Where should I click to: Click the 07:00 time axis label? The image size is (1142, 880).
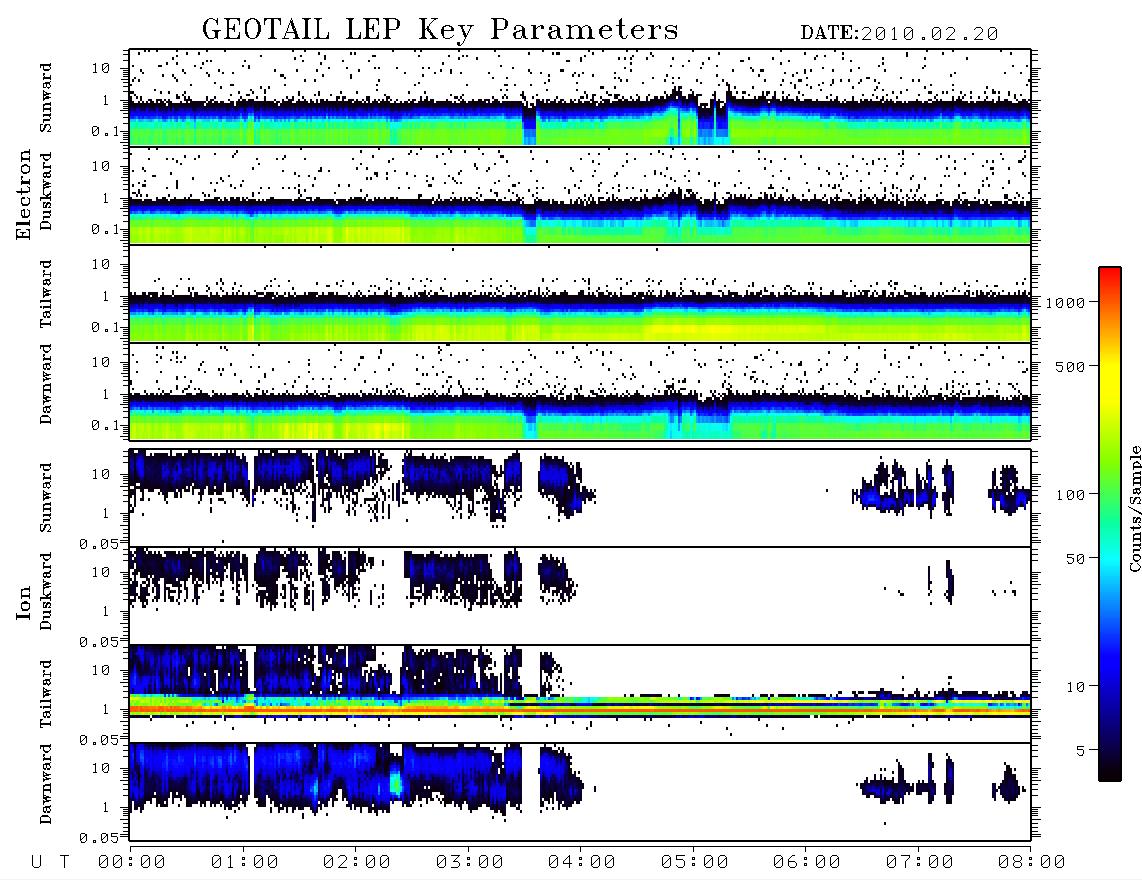[920, 862]
